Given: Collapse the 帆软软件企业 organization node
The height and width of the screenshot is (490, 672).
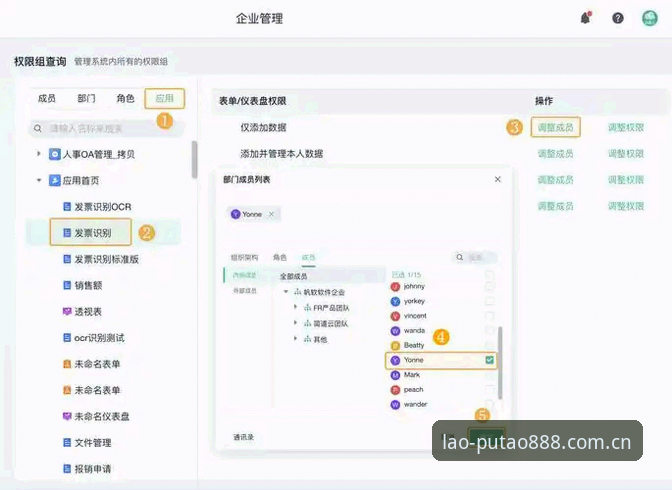Looking at the screenshot, I should tap(286, 292).
